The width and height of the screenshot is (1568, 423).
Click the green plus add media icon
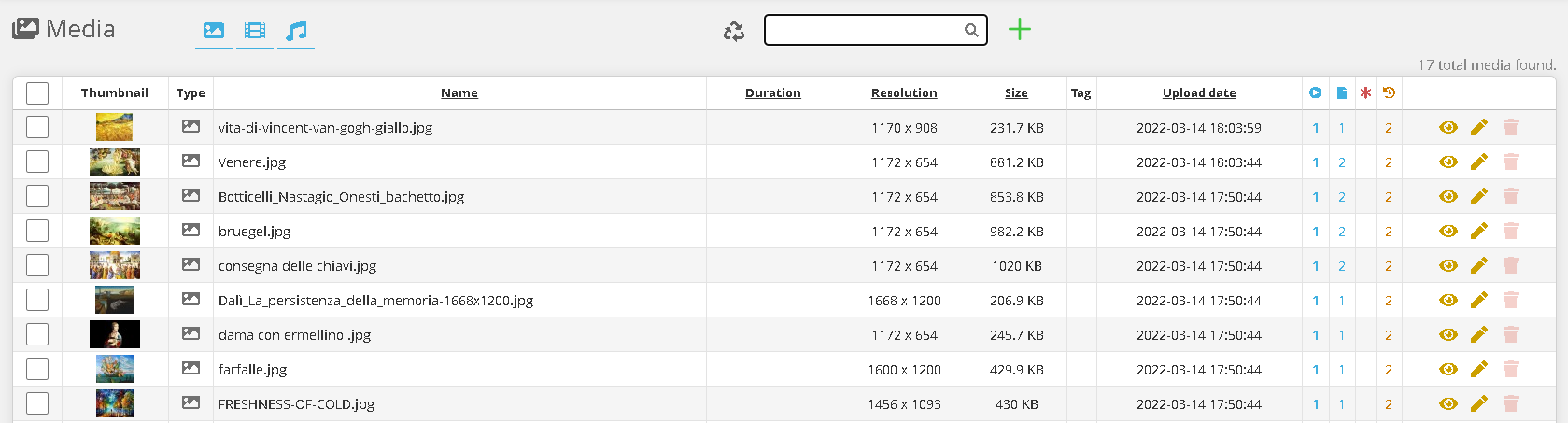point(1020,30)
